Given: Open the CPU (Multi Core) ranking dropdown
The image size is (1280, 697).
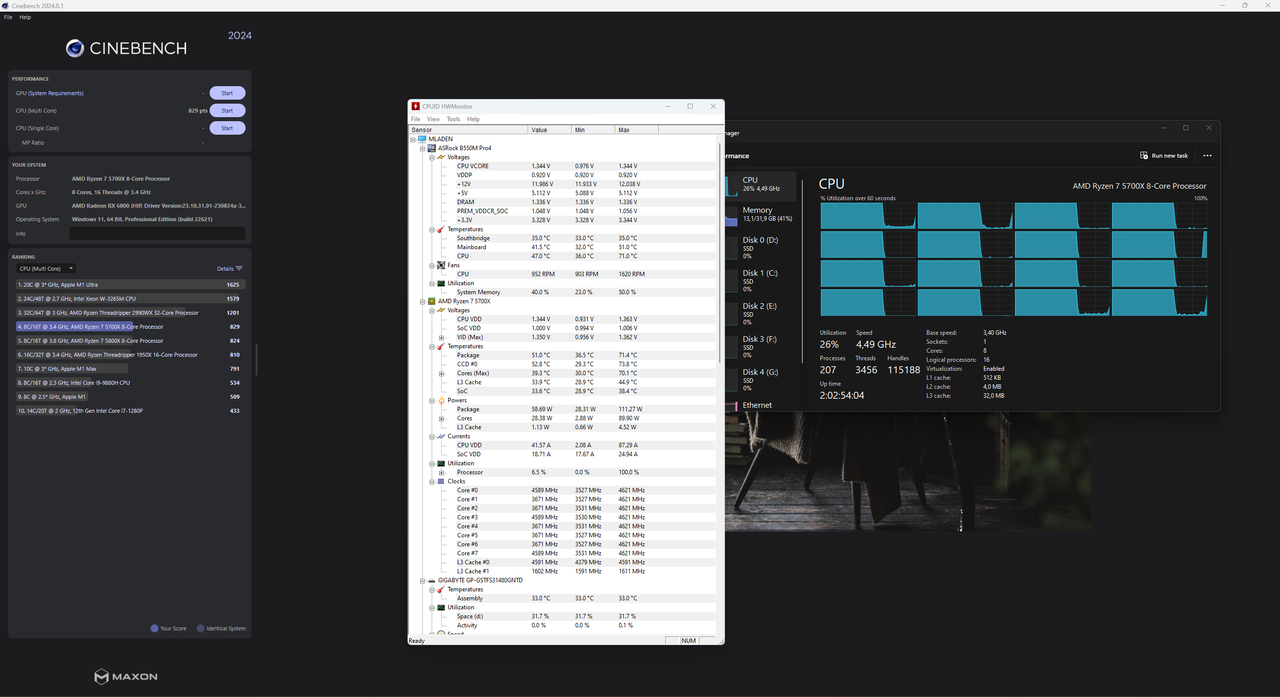Looking at the screenshot, I should coord(46,269).
